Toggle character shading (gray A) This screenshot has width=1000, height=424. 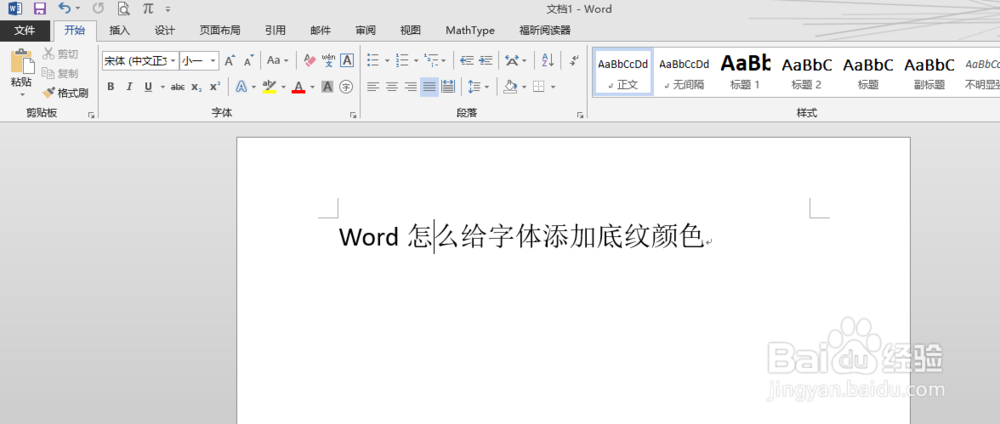coord(327,87)
